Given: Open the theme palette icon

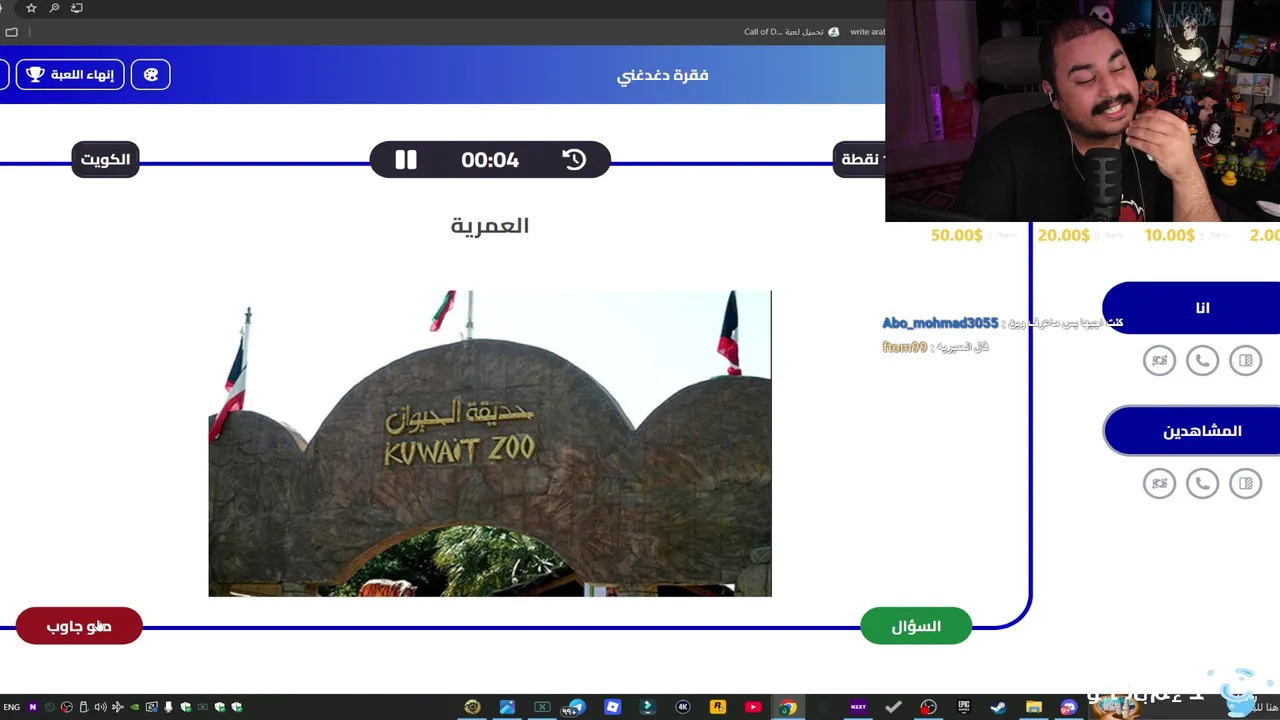Looking at the screenshot, I should [151, 75].
